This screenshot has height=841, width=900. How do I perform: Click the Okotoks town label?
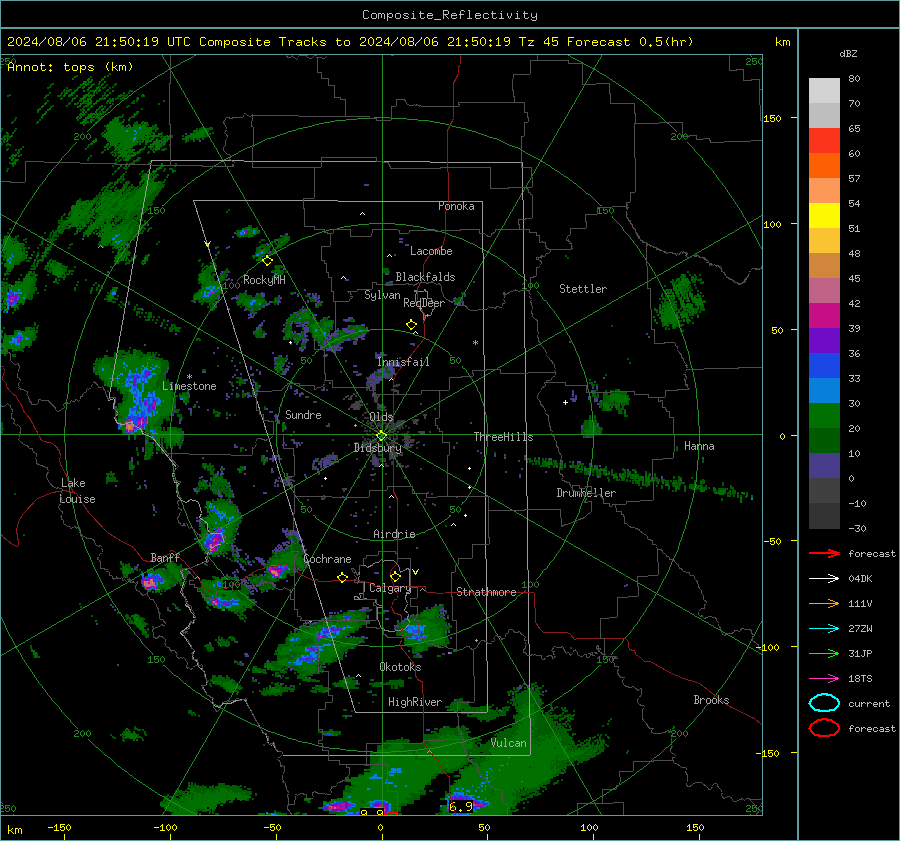click(400, 667)
